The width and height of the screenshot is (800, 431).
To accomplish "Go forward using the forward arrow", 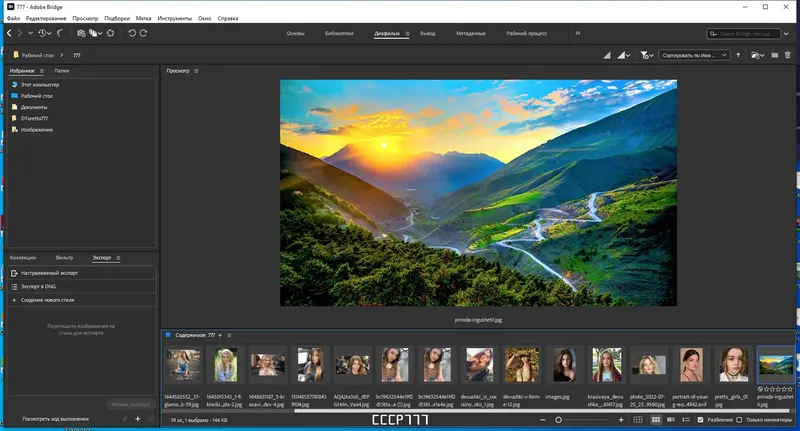I will click(20, 33).
